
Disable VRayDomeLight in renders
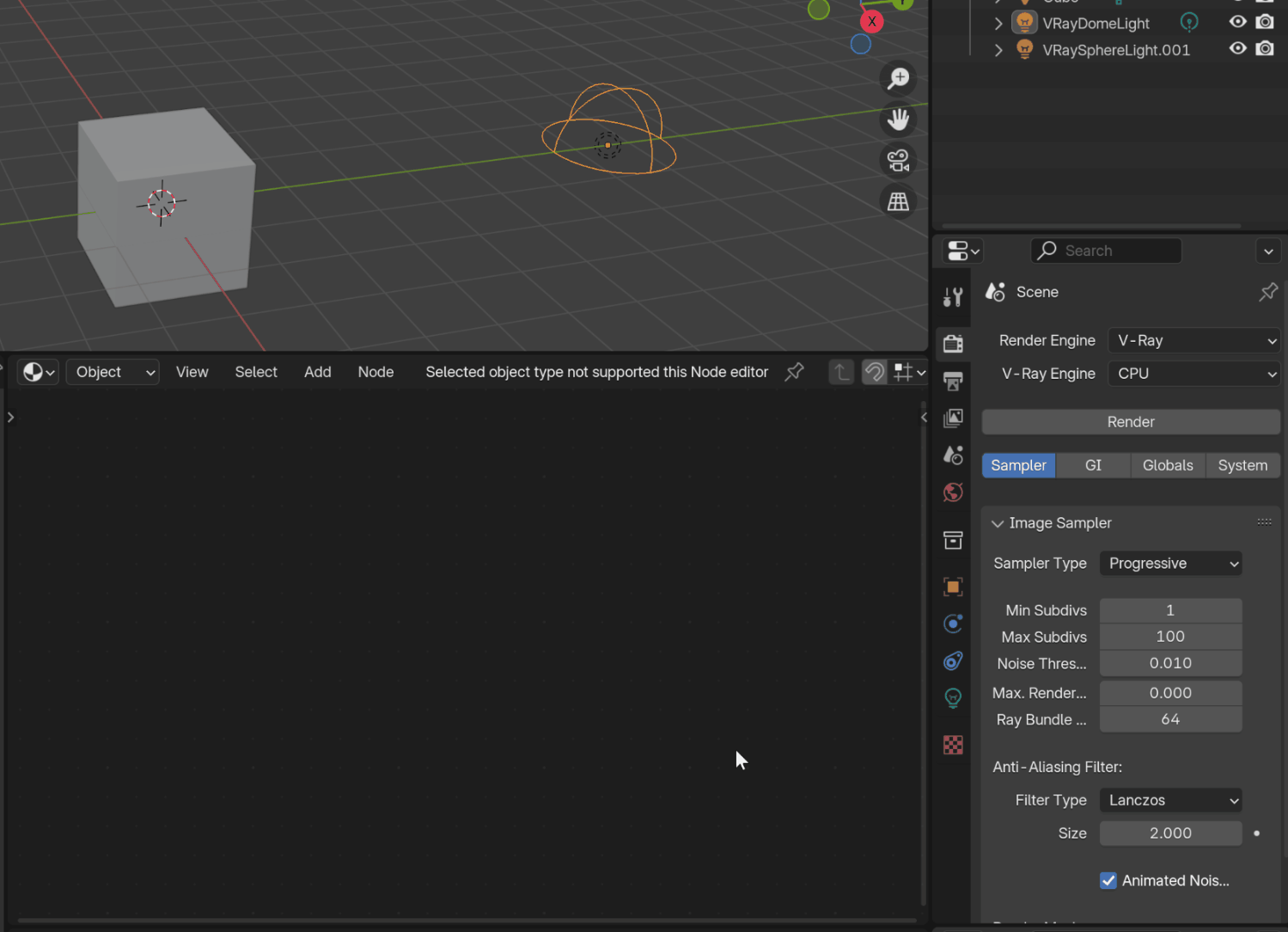coord(1265,21)
